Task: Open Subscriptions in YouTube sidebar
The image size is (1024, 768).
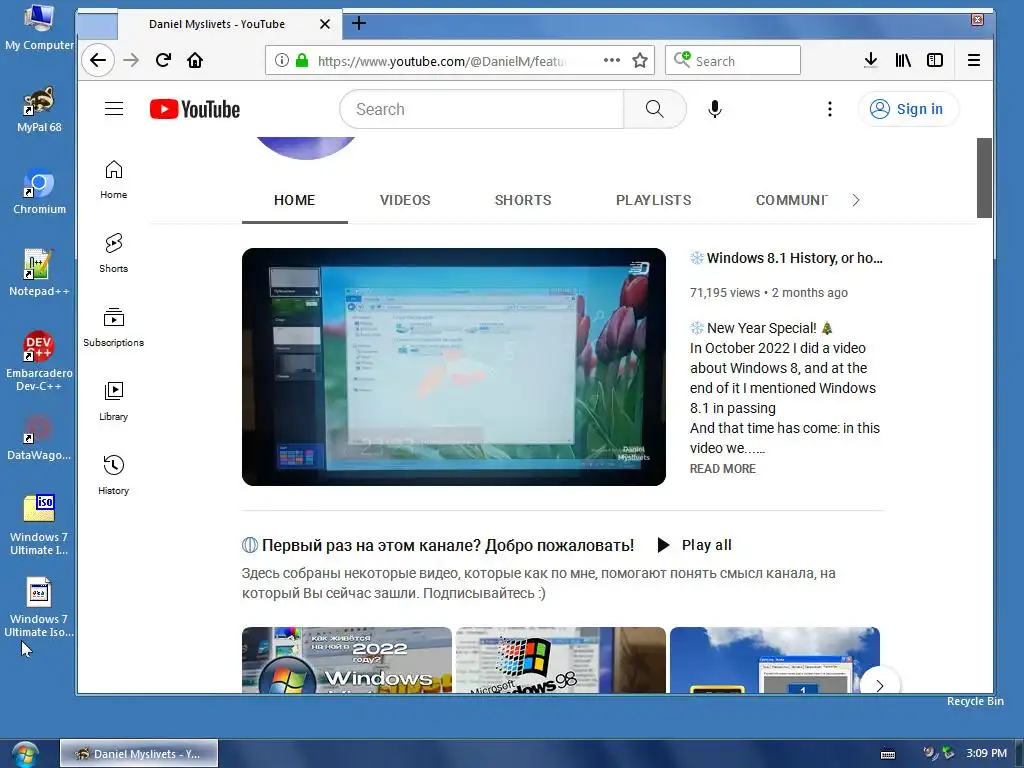Action: click(114, 327)
